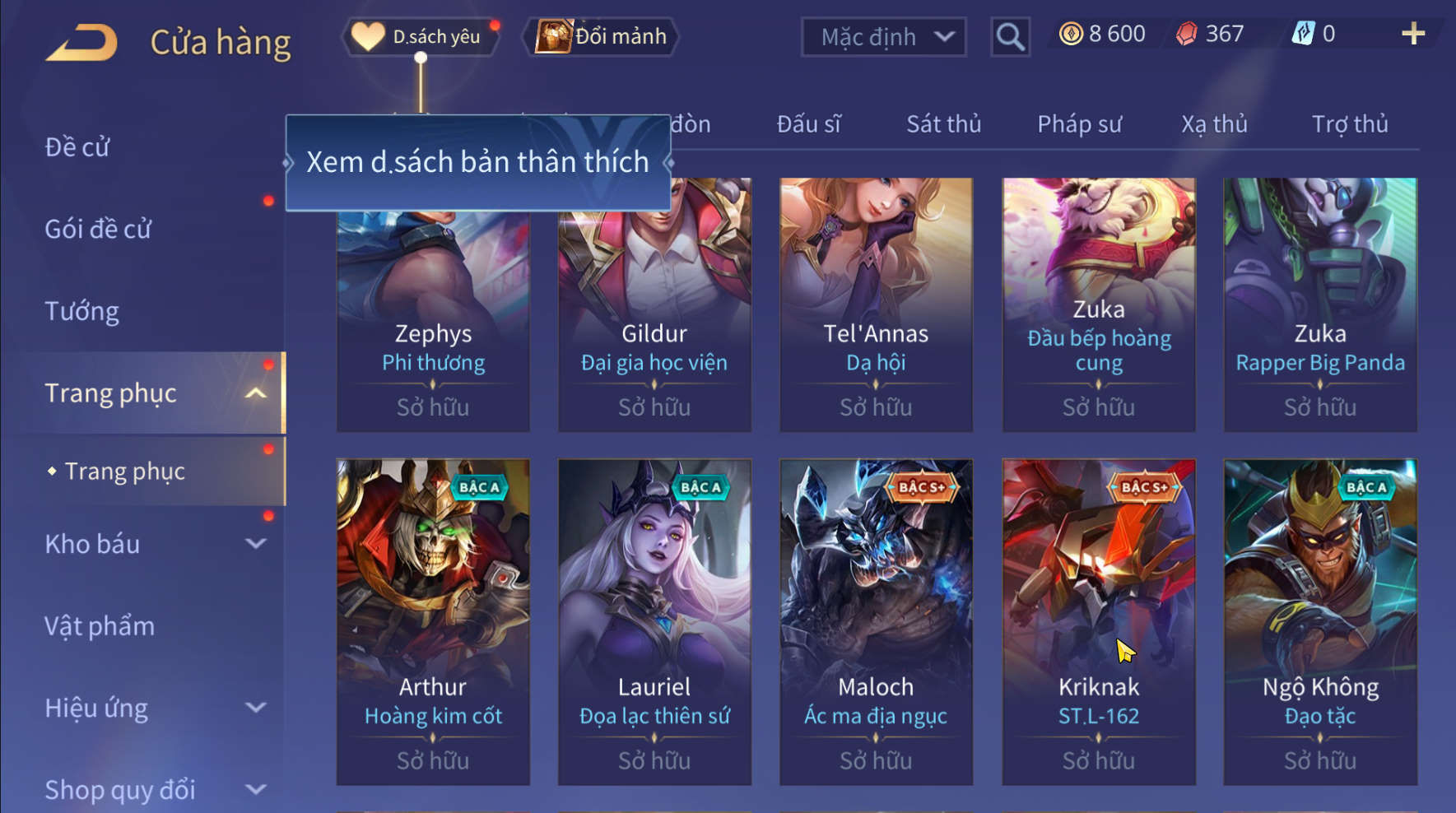Click the gold coin icon showing 8 600
The image size is (1456, 813).
click(1071, 34)
